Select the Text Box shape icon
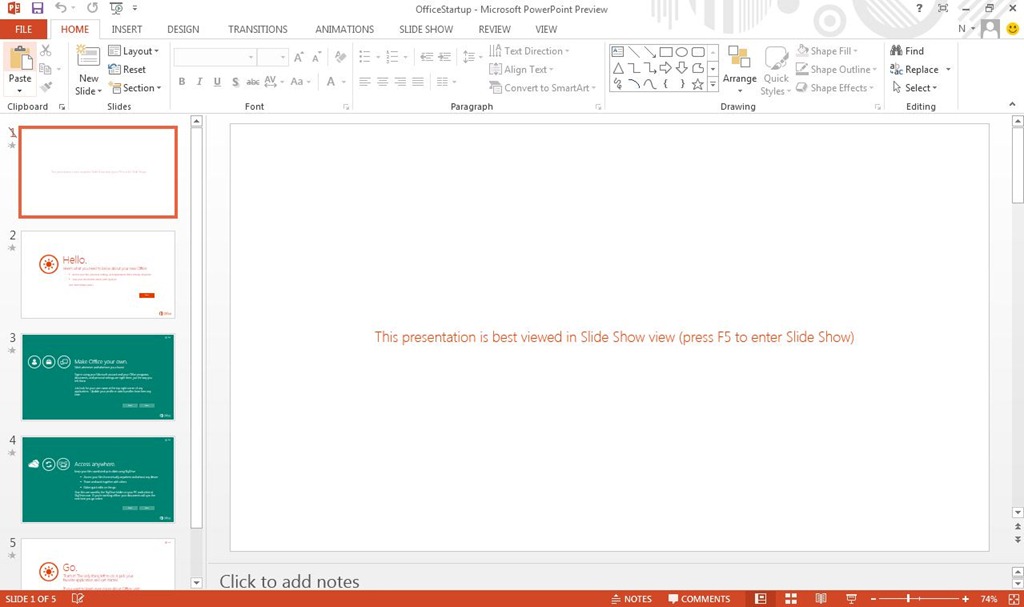 pyautogui.click(x=618, y=52)
